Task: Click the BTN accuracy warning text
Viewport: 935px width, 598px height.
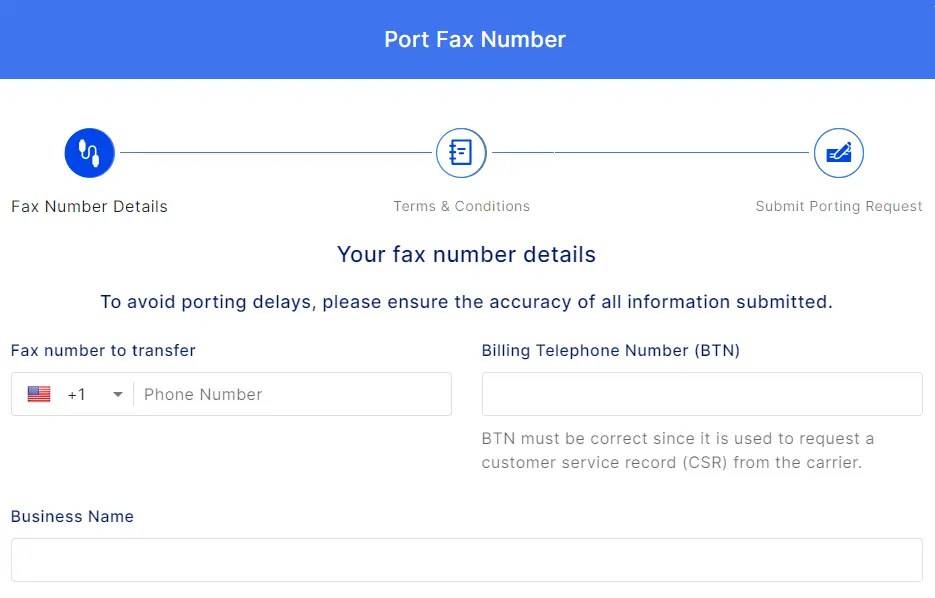Action: coord(680,450)
